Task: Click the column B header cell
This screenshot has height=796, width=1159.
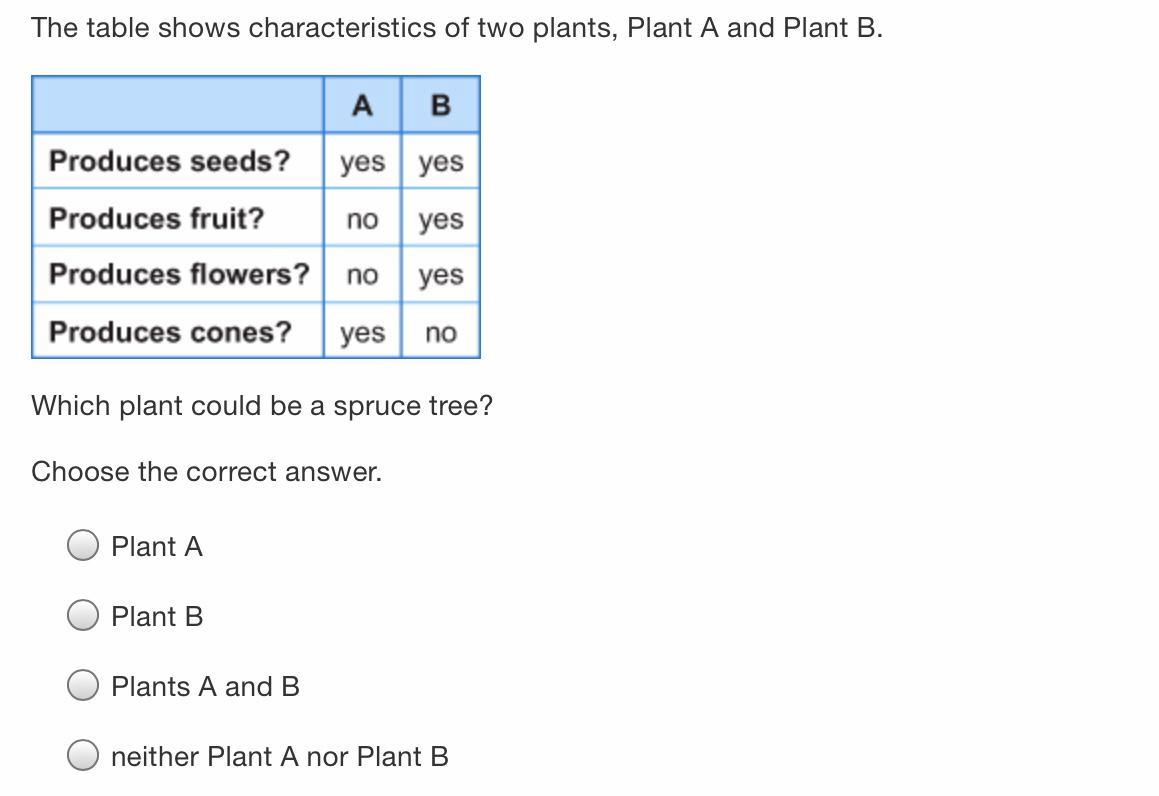Action: 440,105
